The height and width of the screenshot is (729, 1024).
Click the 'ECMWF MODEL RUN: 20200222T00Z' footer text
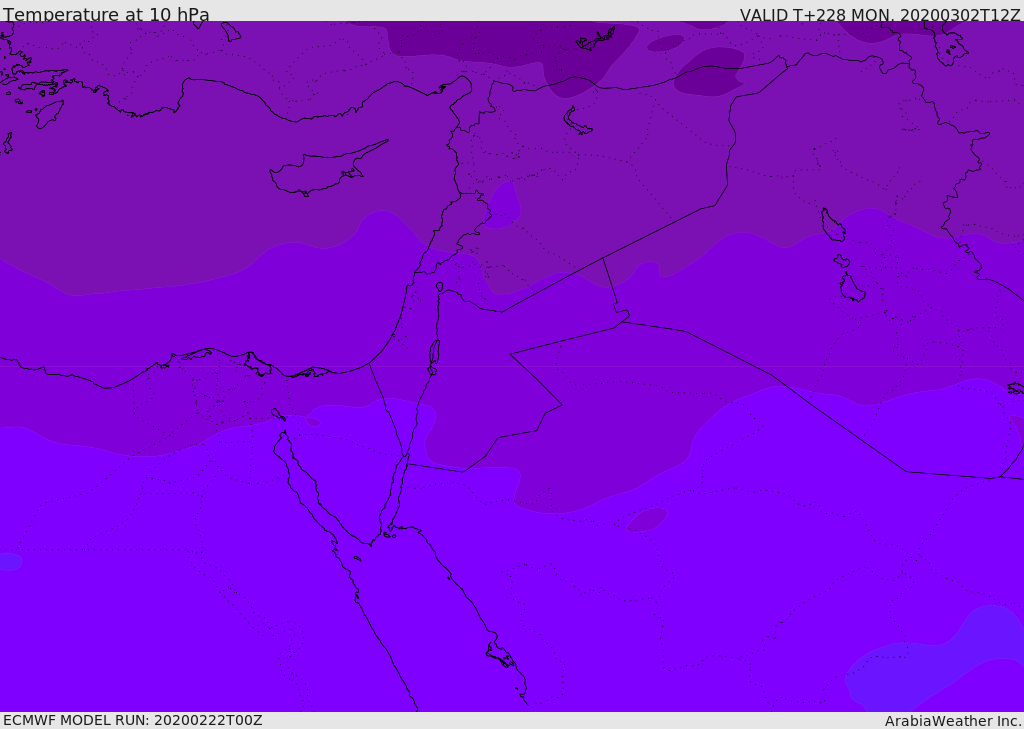click(x=133, y=720)
